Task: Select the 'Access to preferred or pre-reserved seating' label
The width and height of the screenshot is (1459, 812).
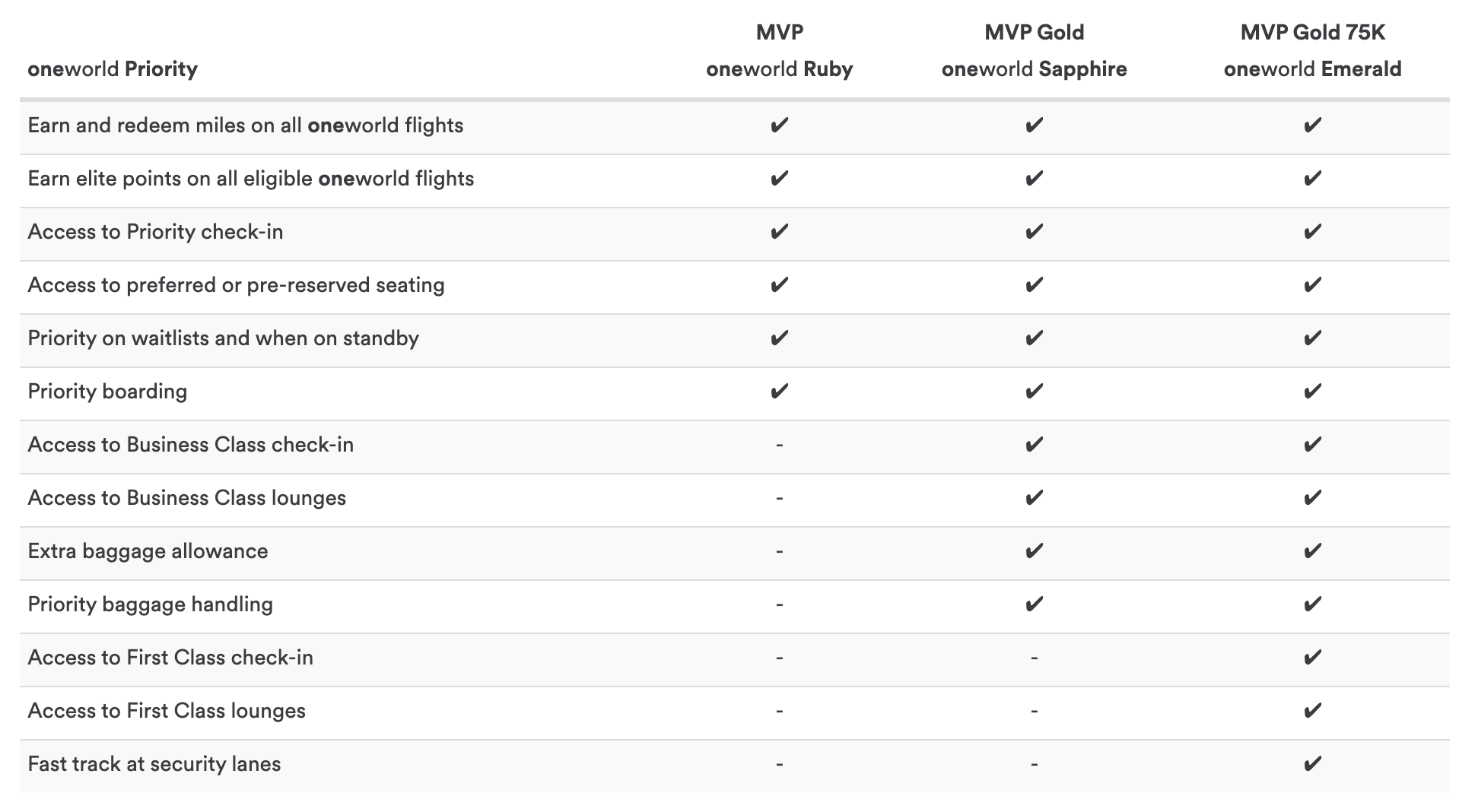Action: pyautogui.click(x=236, y=285)
